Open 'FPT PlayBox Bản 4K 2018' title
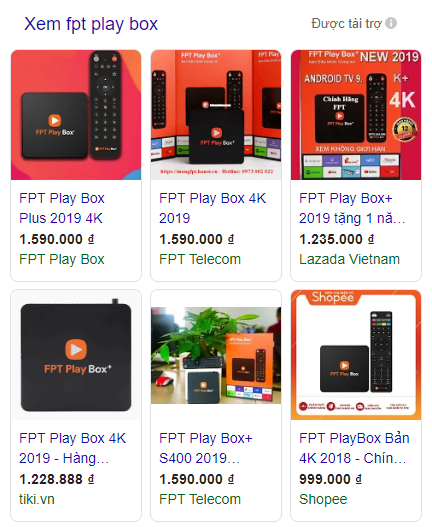The height and width of the screenshot is (527, 432). tap(354, 448)
